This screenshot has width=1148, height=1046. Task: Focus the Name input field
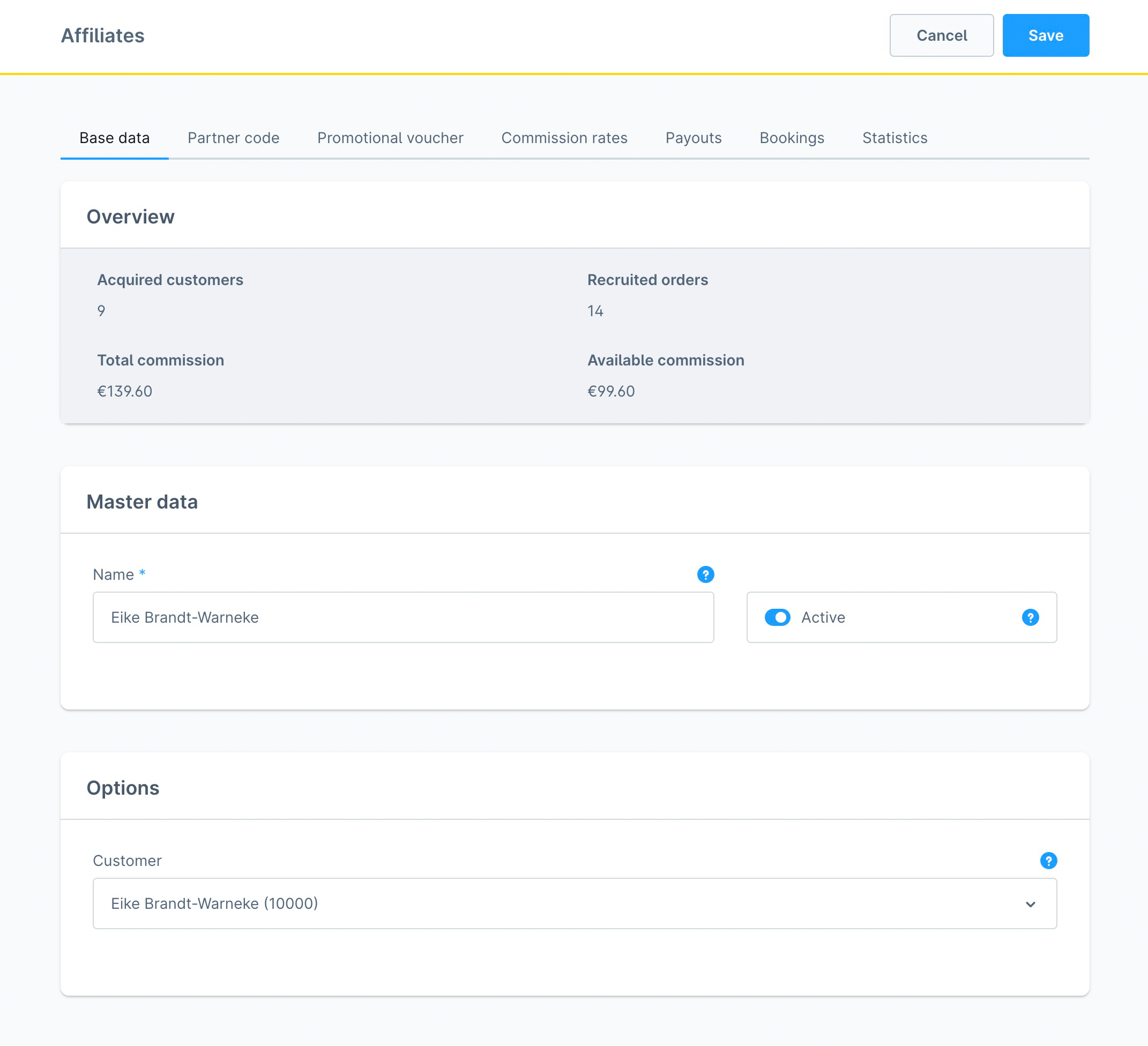(x=403, y=617)
